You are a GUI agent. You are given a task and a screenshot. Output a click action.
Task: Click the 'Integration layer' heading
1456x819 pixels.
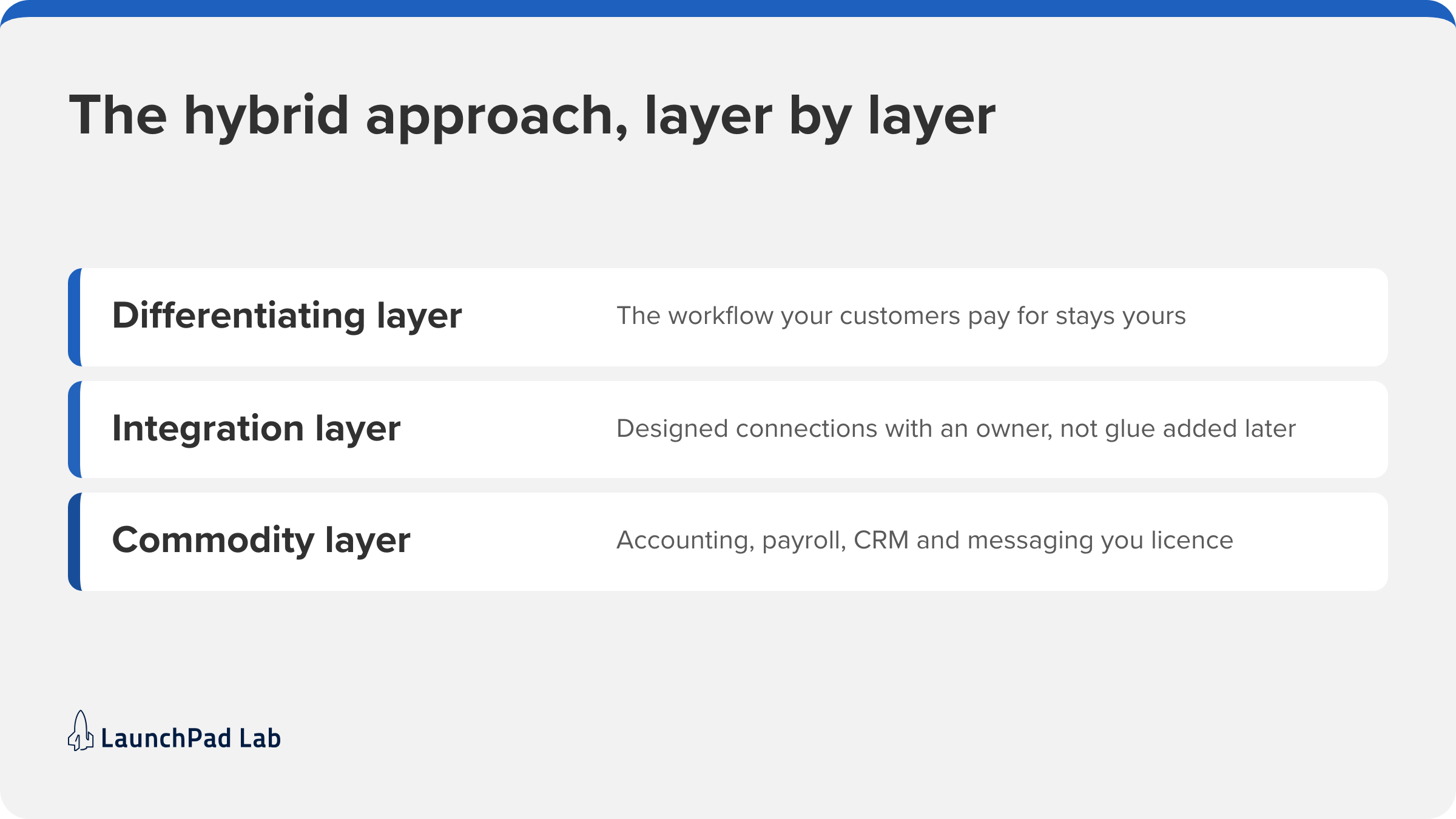point(256,429)
